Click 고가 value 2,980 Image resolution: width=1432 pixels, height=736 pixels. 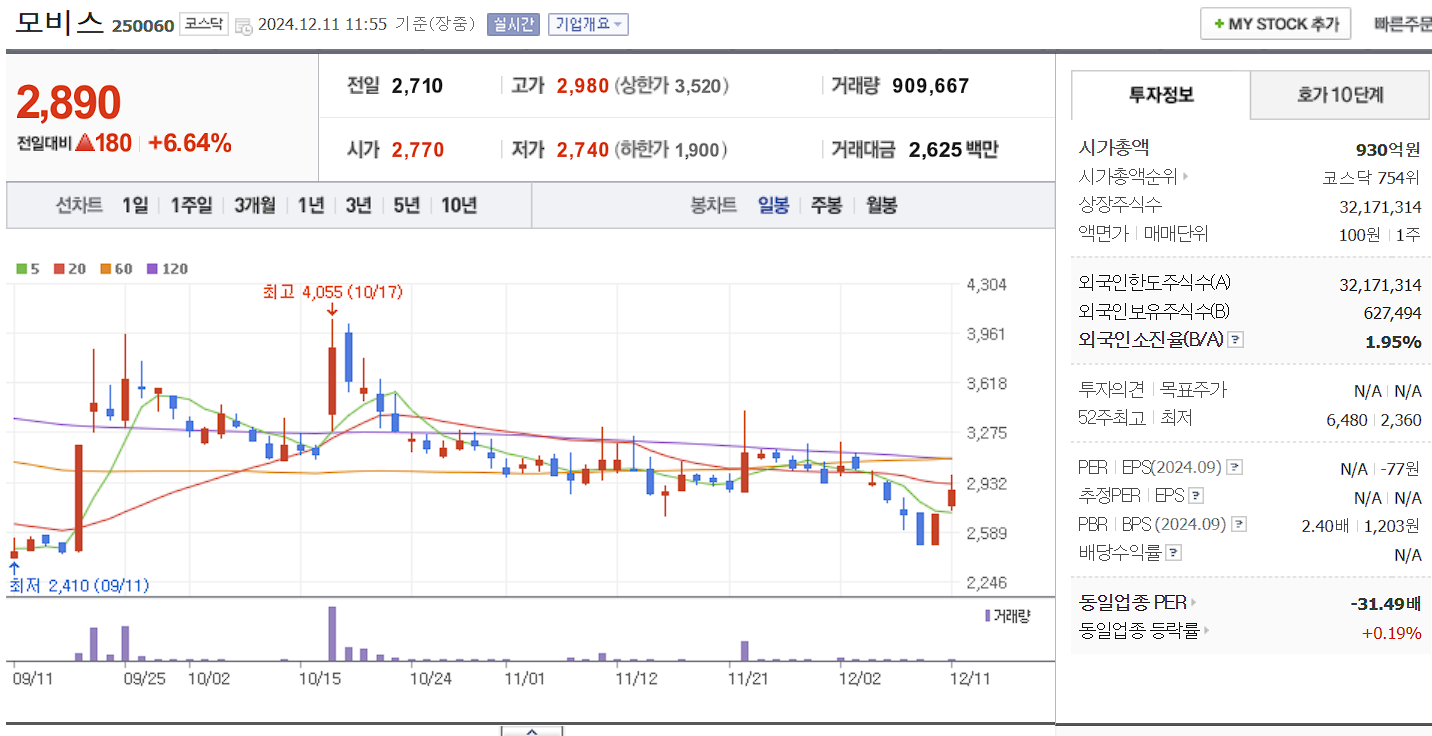point(583,86)
